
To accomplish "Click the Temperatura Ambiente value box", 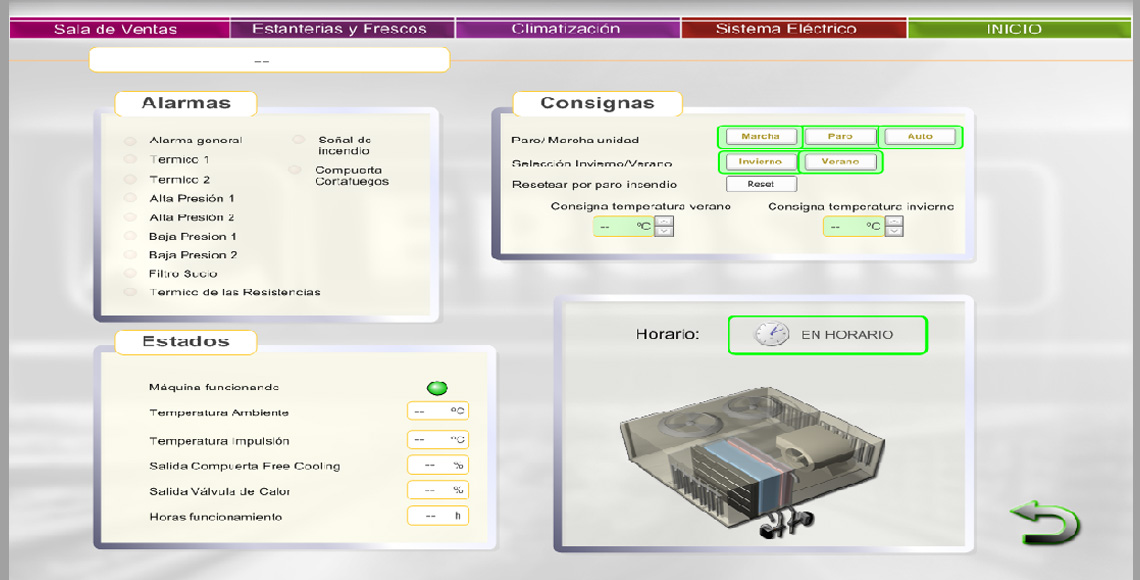I will (x=438, y=411).
